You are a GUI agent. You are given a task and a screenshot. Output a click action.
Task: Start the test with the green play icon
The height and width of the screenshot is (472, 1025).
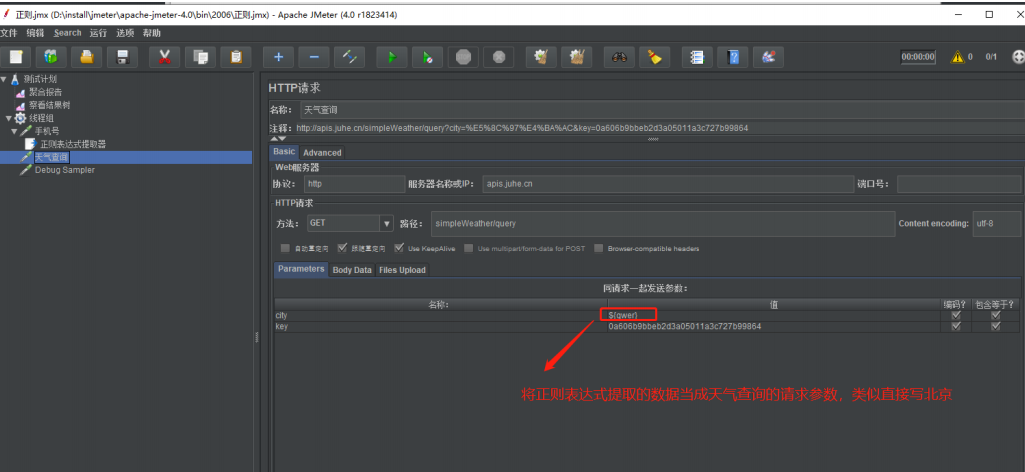[392, 58]
